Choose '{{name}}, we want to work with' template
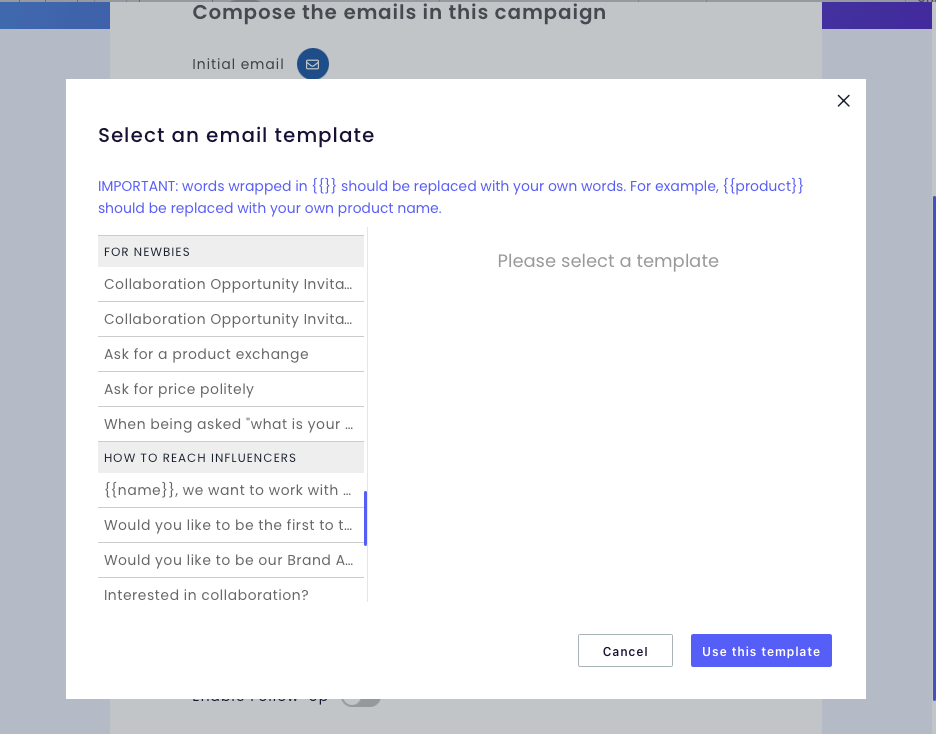 [x=228, y=490]
